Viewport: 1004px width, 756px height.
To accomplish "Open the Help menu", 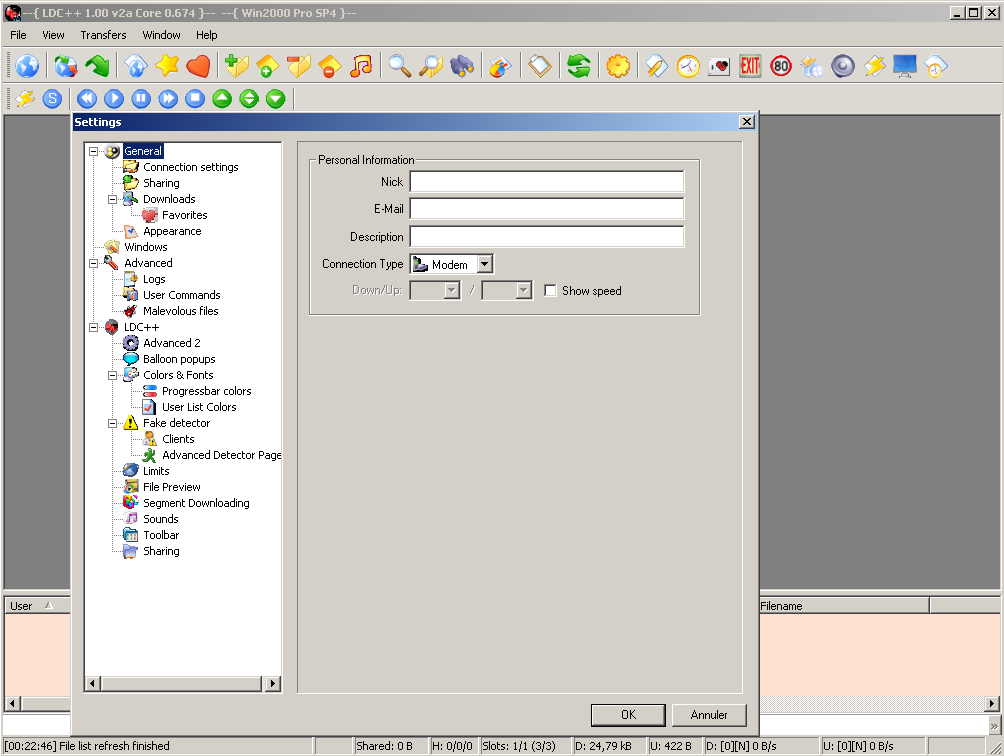I will (x=206, y=35).
